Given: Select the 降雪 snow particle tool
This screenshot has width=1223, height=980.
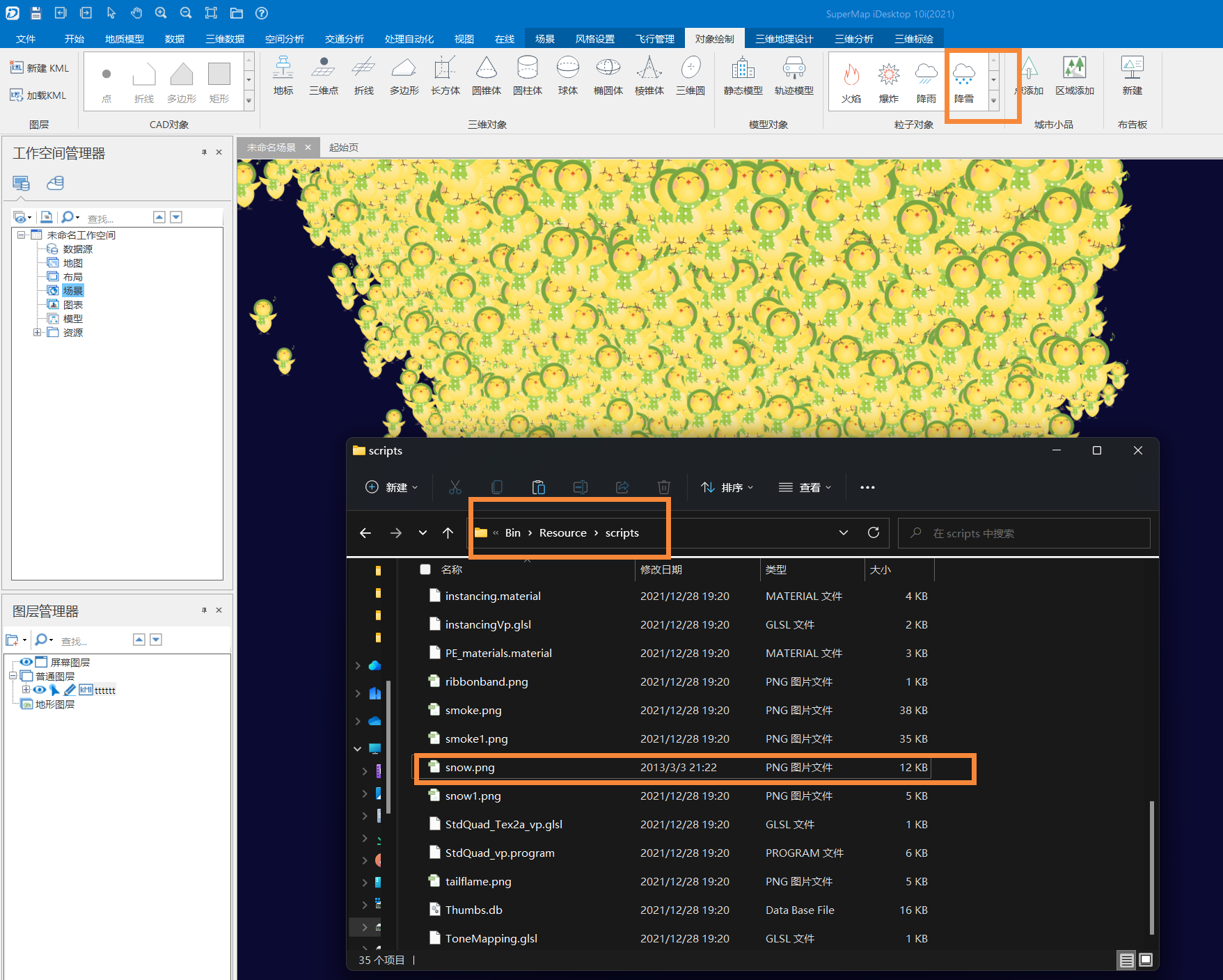Looking at the screenshot, I should pyautogui.click(x=963, y=82).
